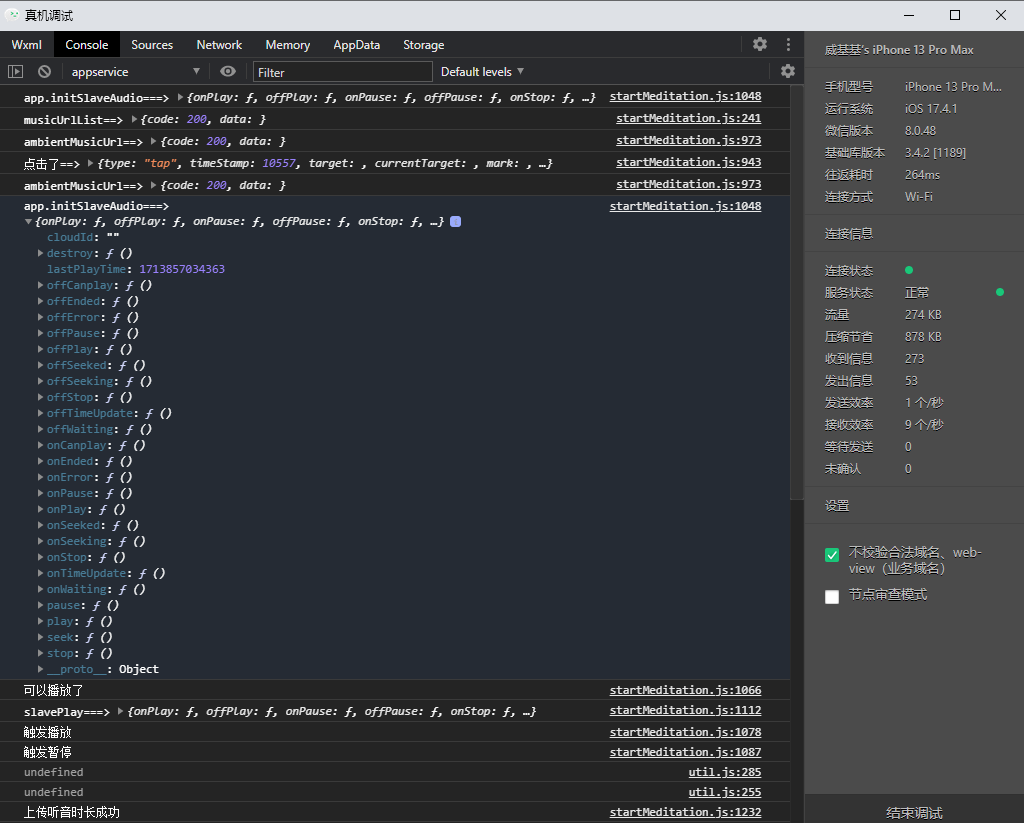Viewport: 1024px width, 823px height.
Task: Enable the 节点审查模式 checkbox
Action: click(832, 597)
